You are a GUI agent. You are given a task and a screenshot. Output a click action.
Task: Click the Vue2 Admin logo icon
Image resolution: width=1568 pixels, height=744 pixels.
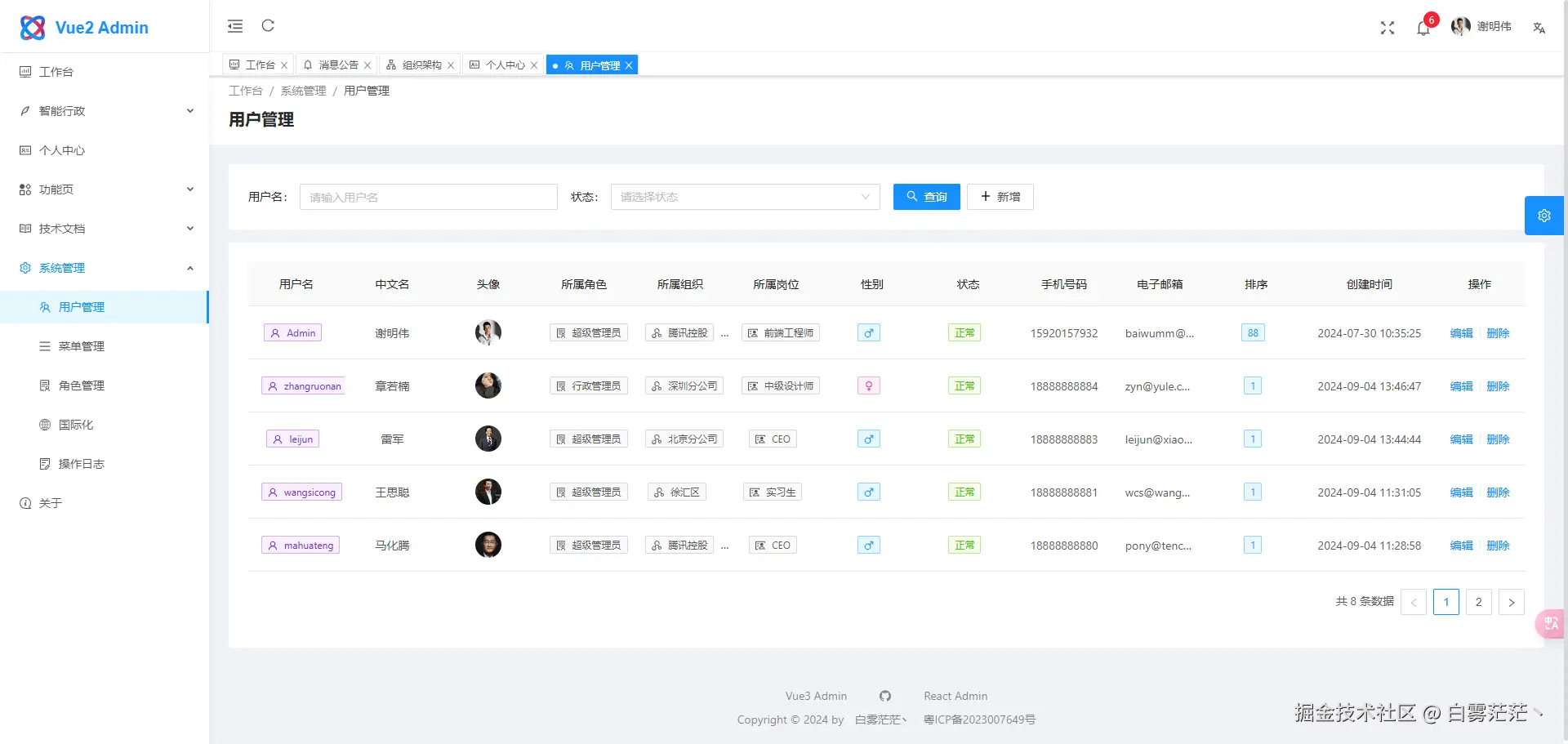[33, 28]
